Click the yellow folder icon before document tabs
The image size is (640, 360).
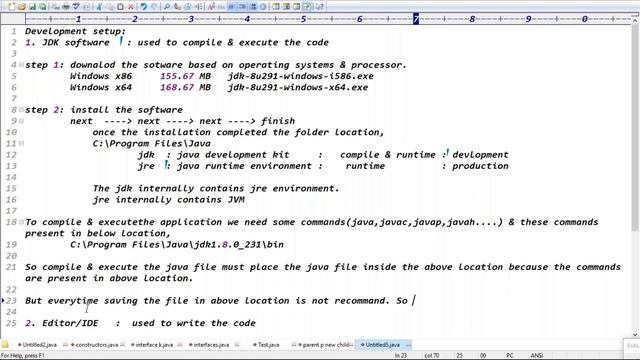pos(5,344)
